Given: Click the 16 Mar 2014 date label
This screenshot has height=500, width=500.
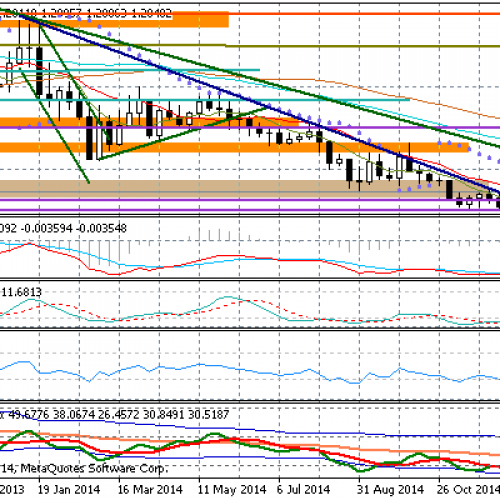Looking at the screenshot, I should click(x=150, y=490).
